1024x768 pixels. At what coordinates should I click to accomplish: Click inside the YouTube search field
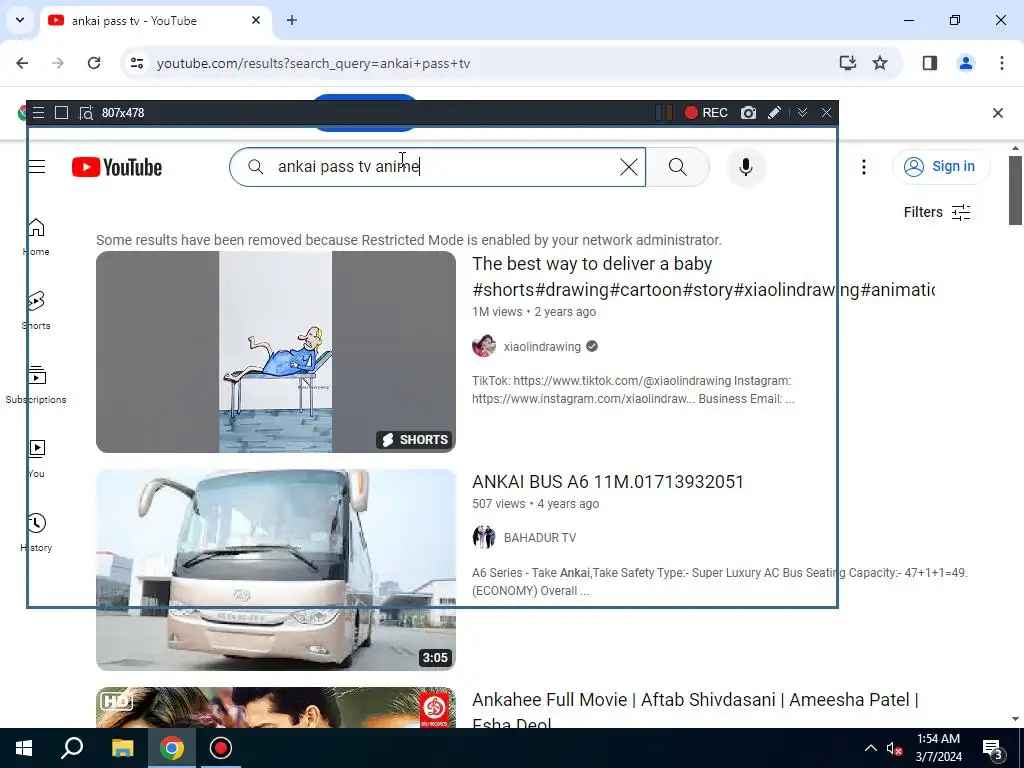[x=438, y=167]
